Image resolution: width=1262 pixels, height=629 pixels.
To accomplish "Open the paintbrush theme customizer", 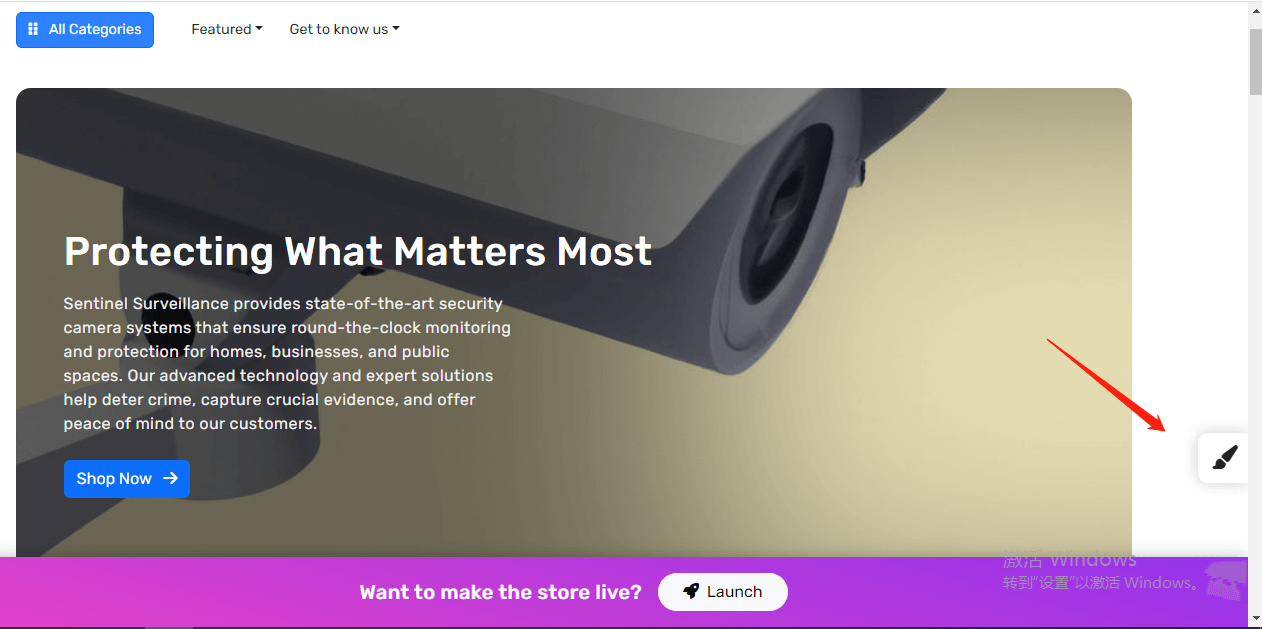I will 1224,458.
